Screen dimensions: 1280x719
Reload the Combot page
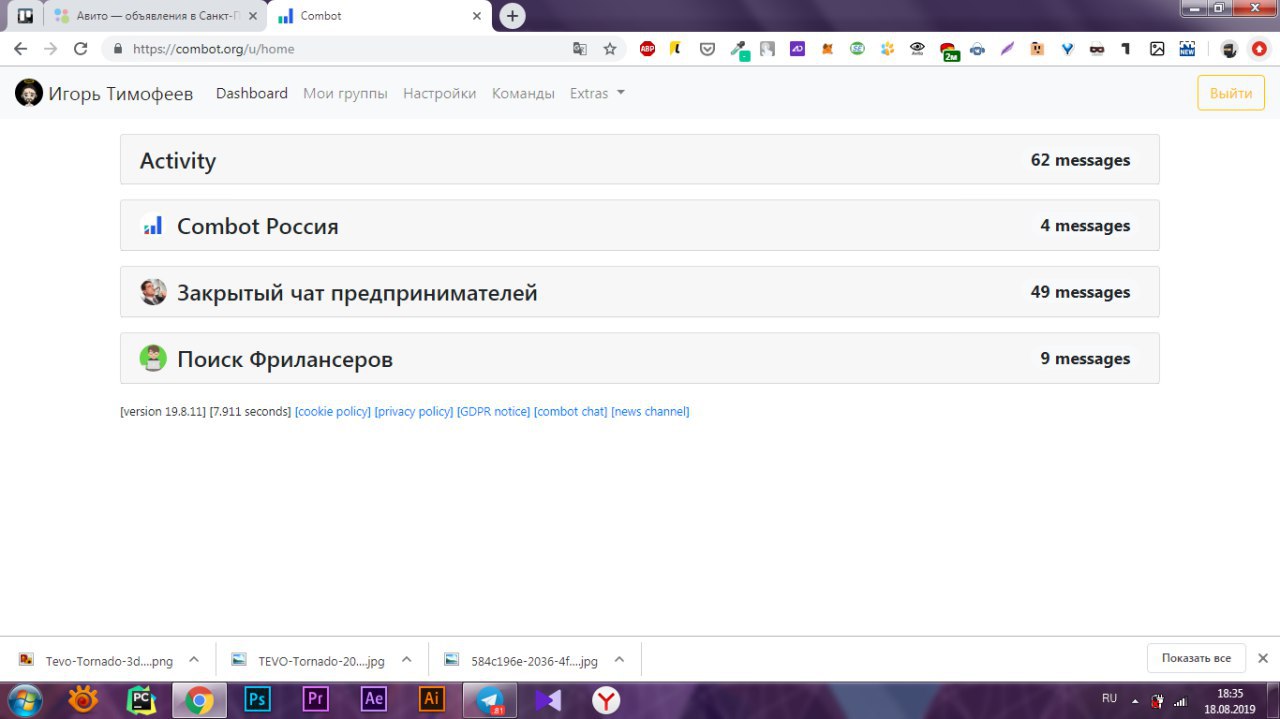coord(81,48)
